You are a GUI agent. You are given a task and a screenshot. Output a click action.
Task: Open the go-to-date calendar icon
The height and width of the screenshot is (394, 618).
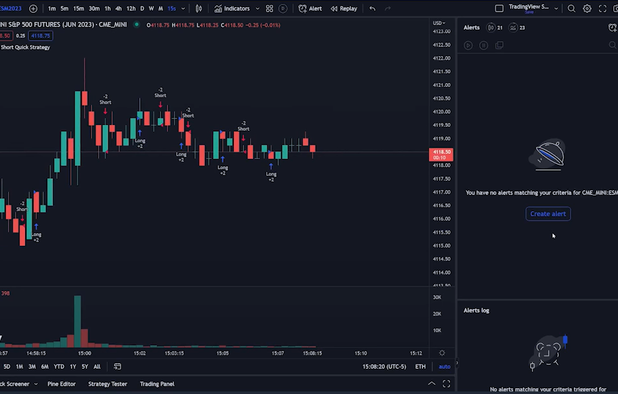[x=117, y=367]
